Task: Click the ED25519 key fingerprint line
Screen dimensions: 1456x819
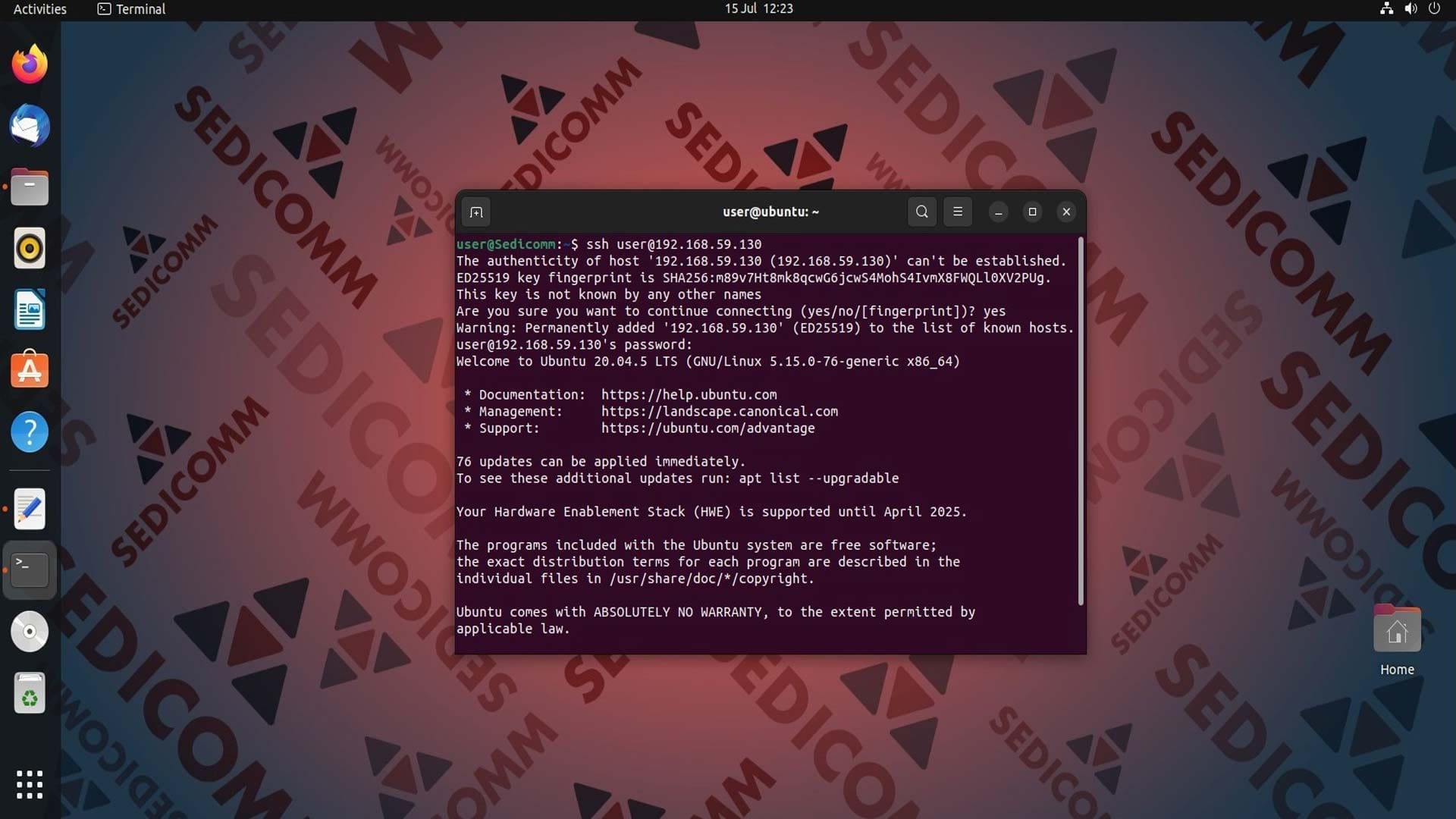Action: coord(754,278)
